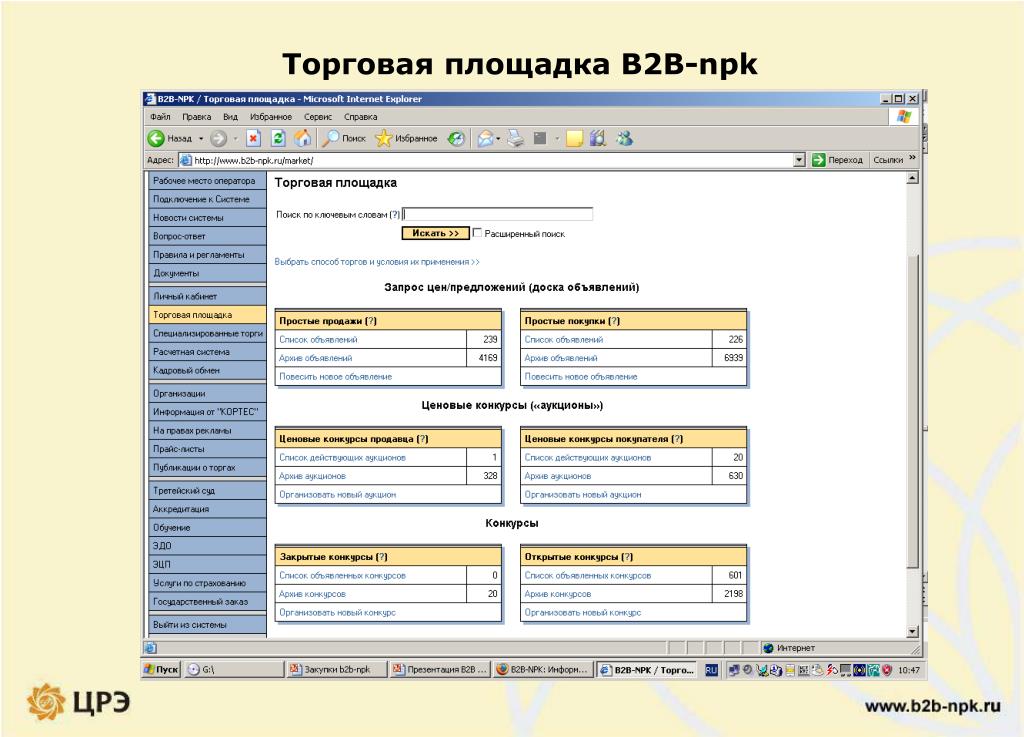Switch to Презентация B2B taskbar window

[440, 670]
